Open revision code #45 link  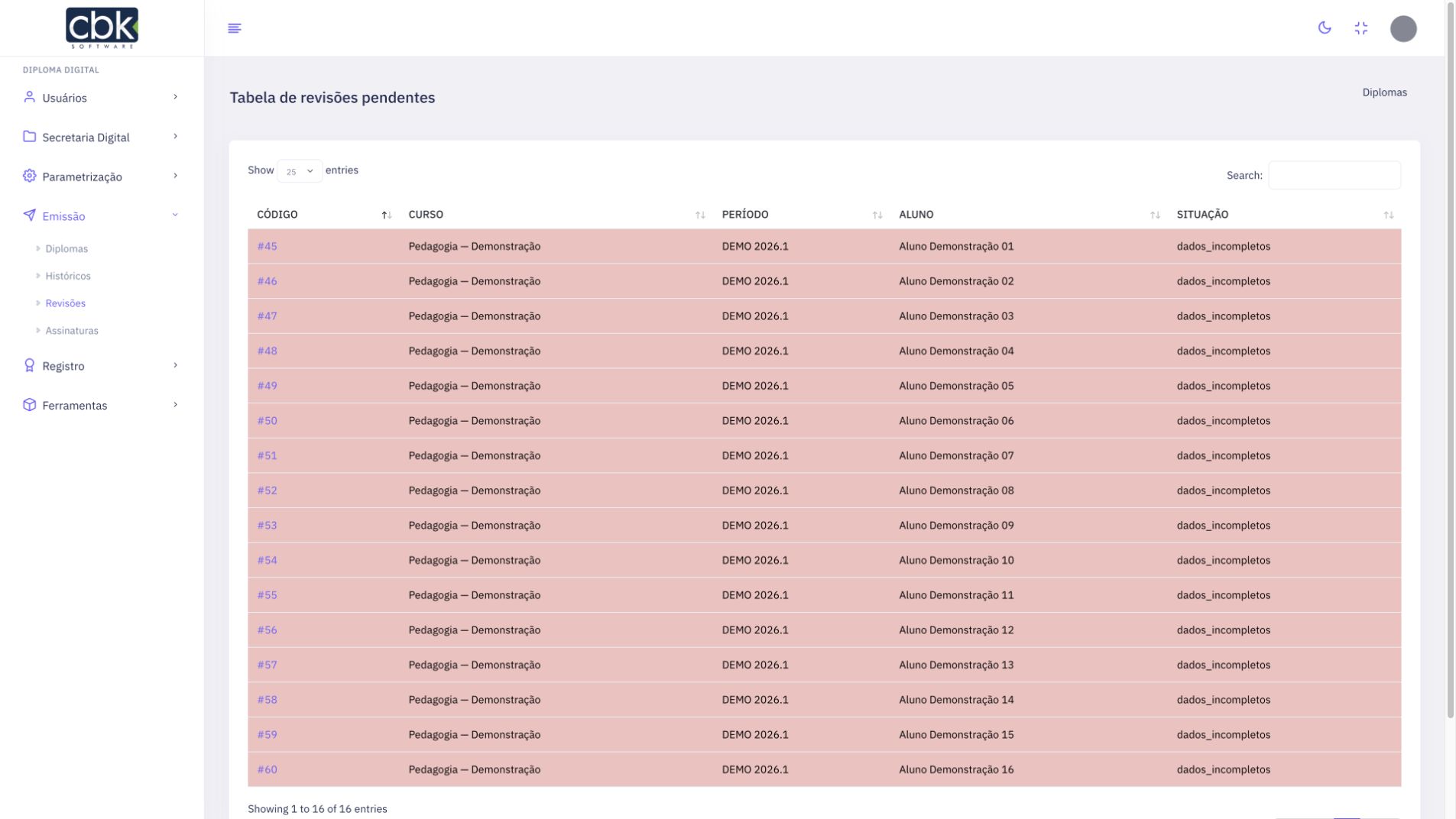[267, 247]
